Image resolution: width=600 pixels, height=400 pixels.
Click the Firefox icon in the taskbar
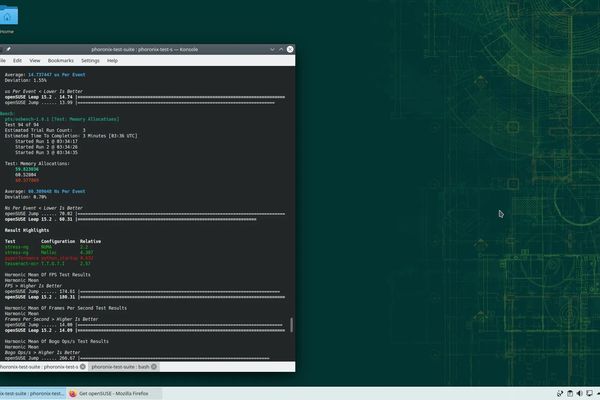click(73, 393)
